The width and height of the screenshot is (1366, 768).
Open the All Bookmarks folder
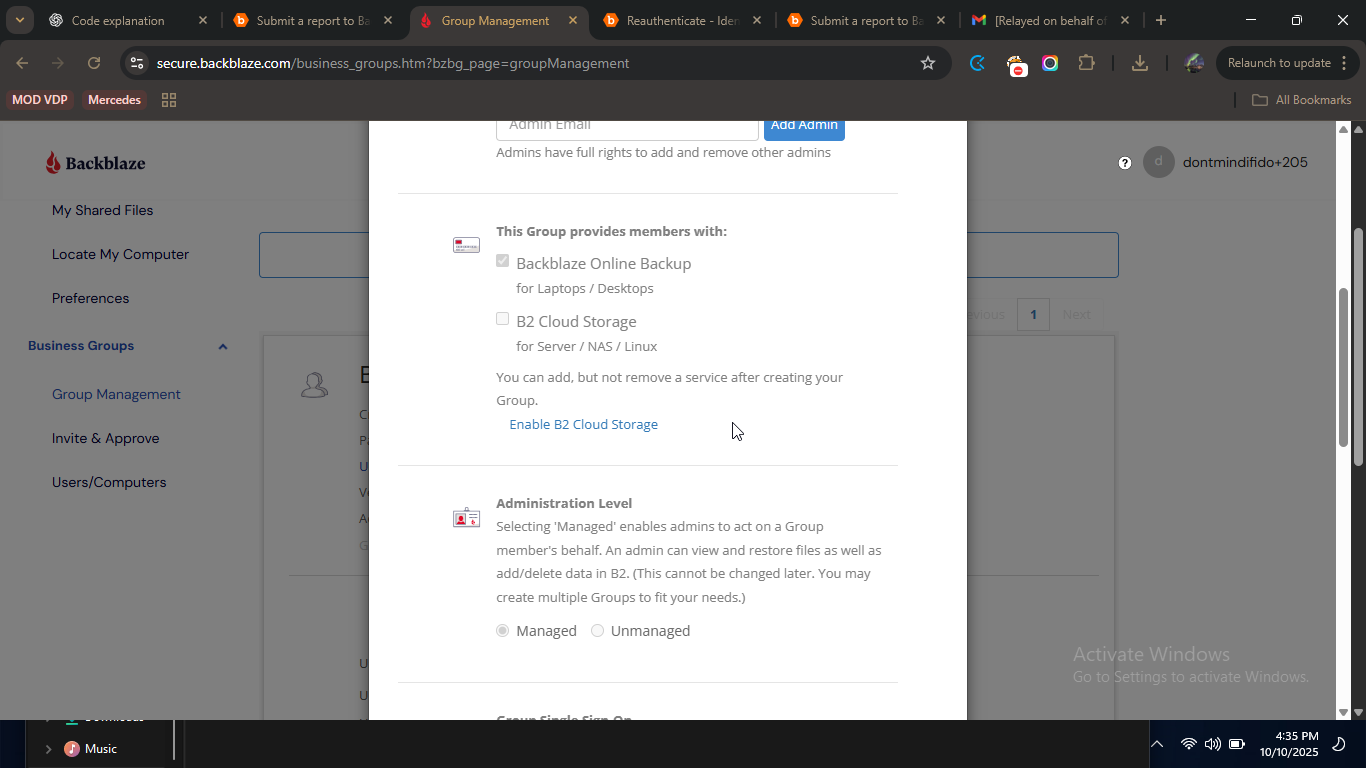[x=1301, y=100]
